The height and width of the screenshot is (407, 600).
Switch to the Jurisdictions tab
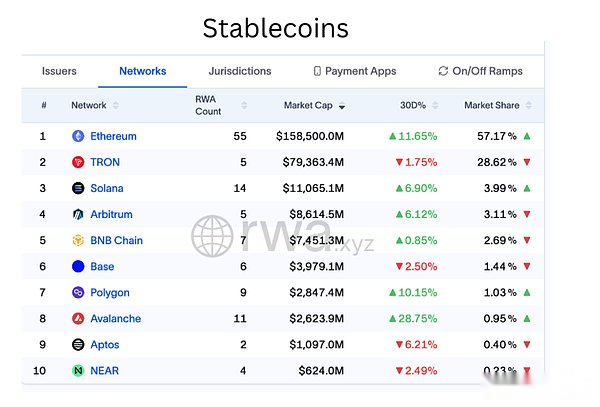coord(240,71)
